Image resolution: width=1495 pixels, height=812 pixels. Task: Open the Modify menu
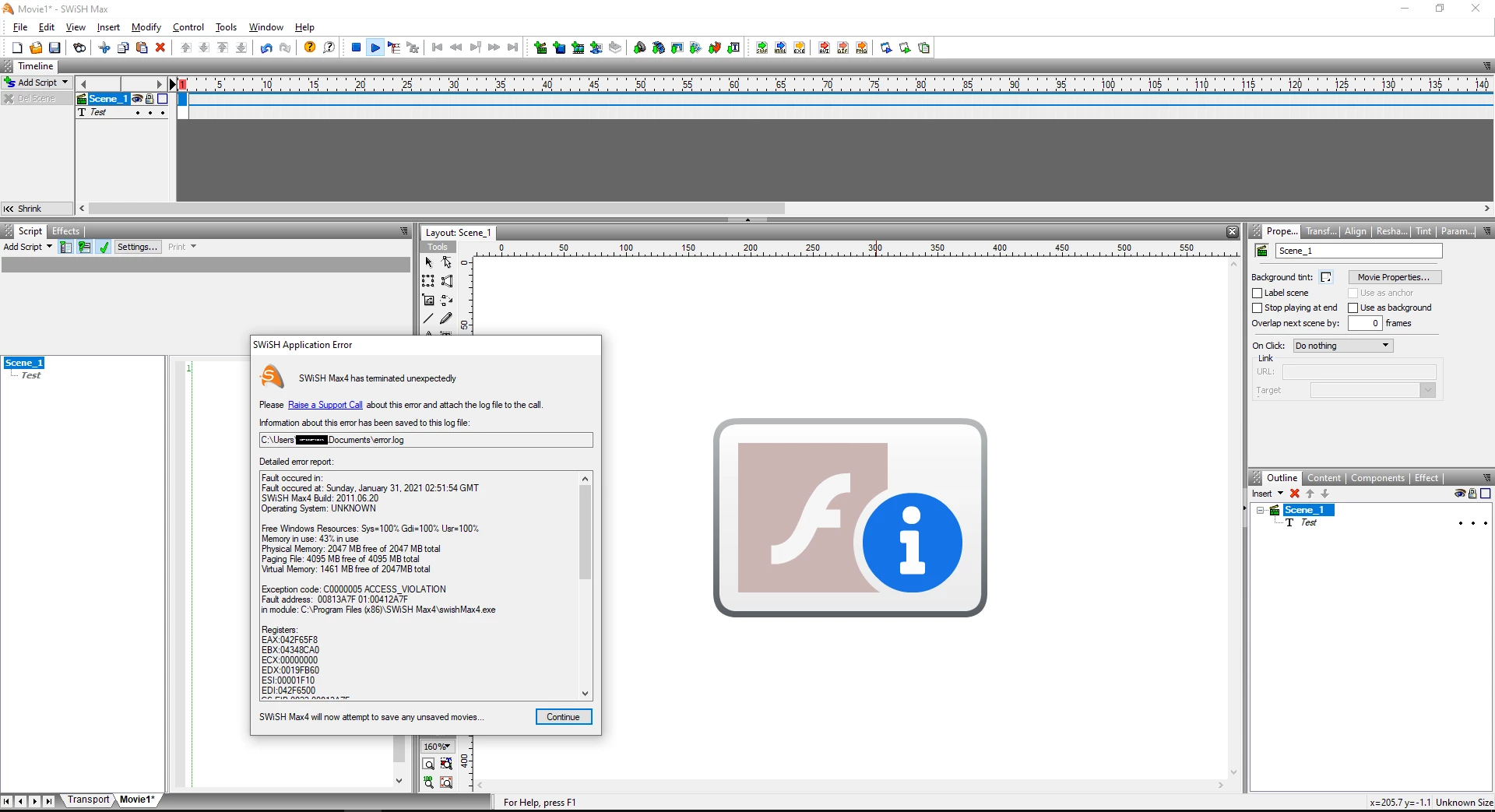146,27
